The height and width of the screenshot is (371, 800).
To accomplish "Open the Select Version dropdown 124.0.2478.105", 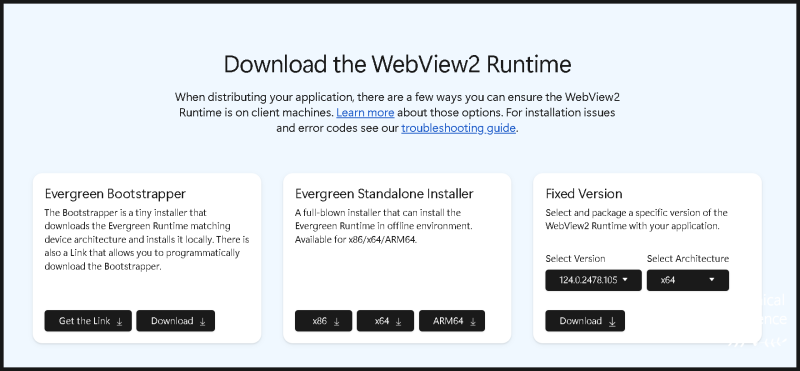I will click(x=593, y=280).
